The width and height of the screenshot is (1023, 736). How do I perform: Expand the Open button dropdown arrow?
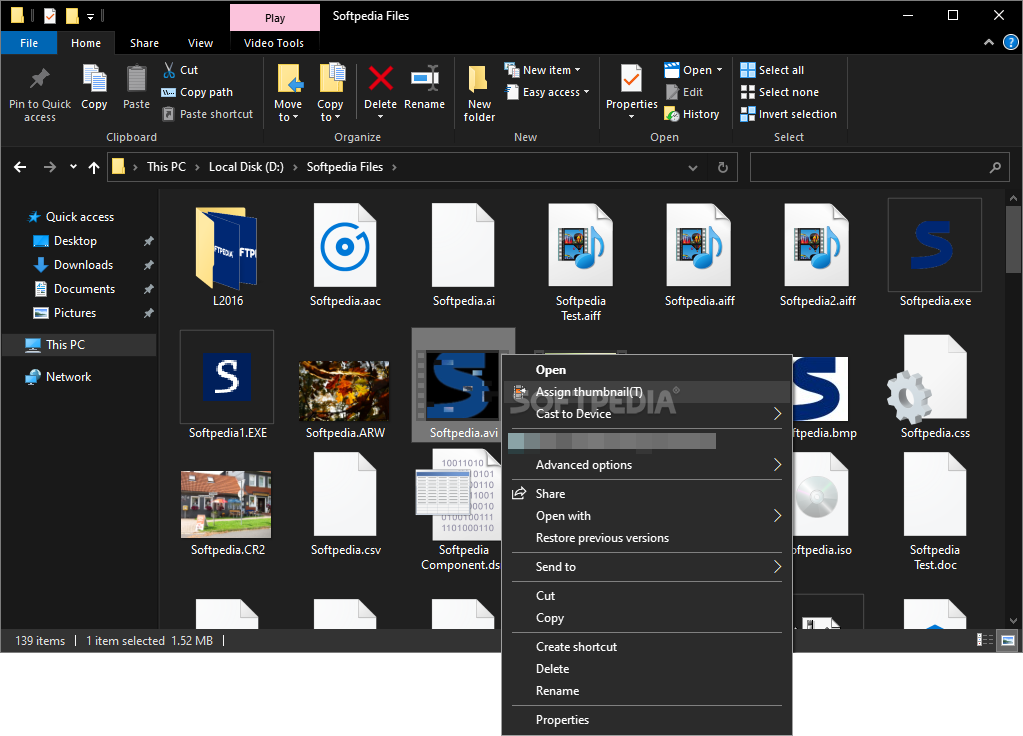tap(720, 70)
